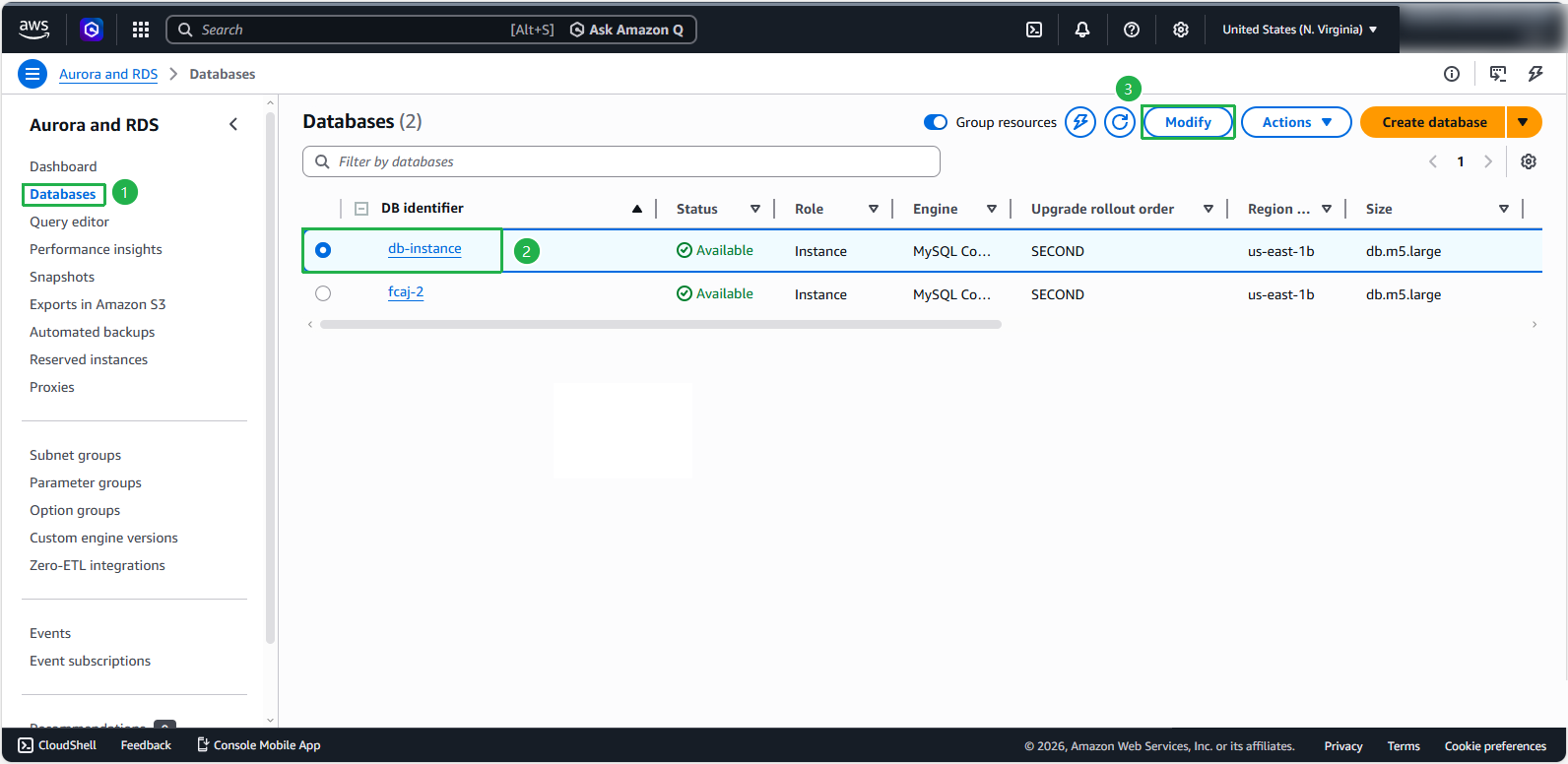This screenshot has width=1568, height=764.
Task: Click the Create database button
Action: (1434, 122)
